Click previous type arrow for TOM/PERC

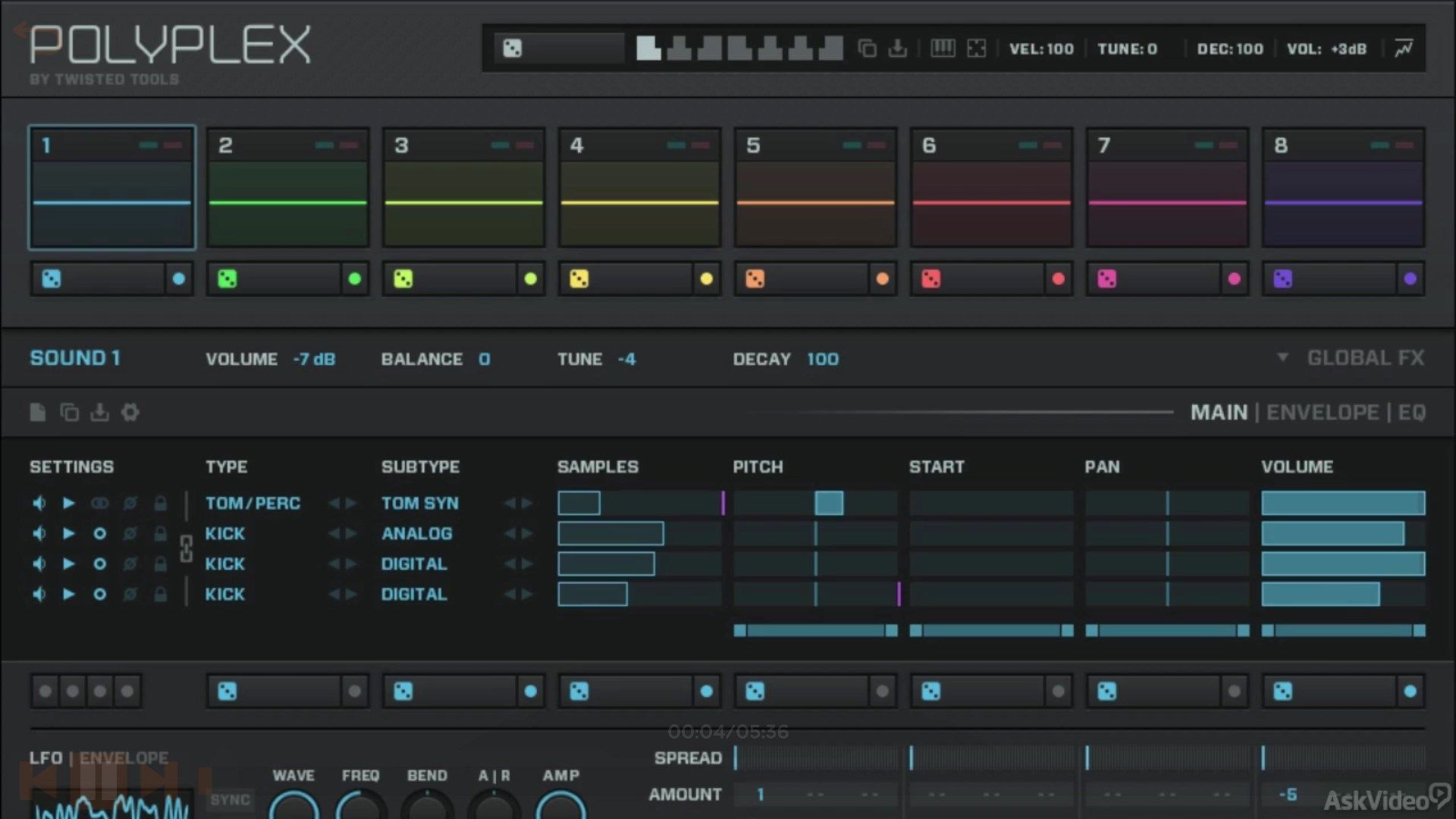(x=334, y=503)
